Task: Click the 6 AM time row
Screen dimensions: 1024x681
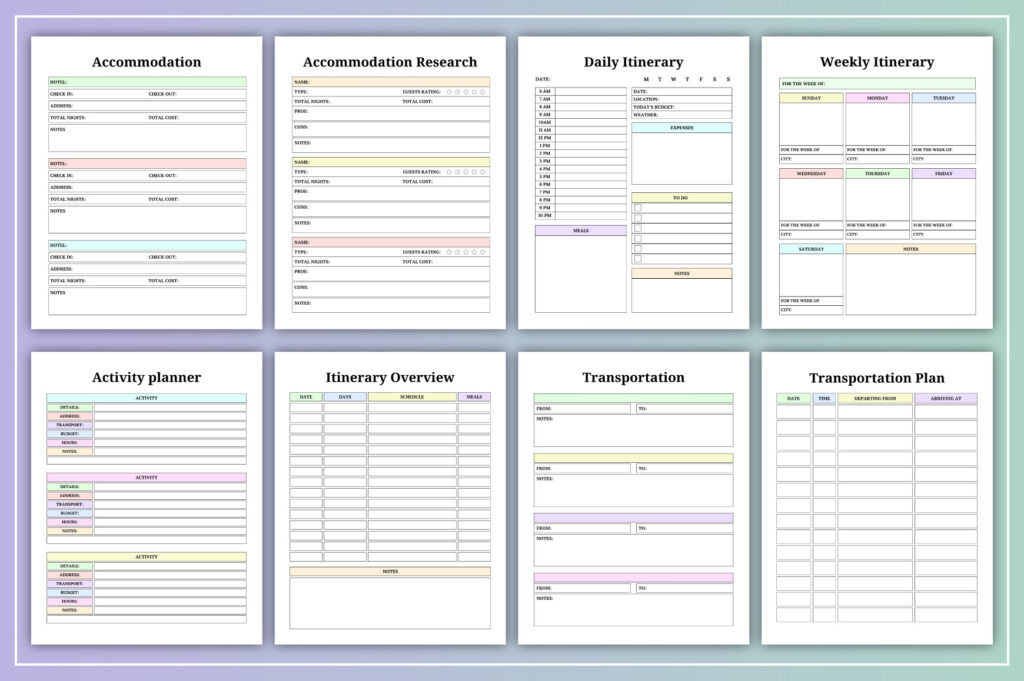Action: click(x=581, y=91)
